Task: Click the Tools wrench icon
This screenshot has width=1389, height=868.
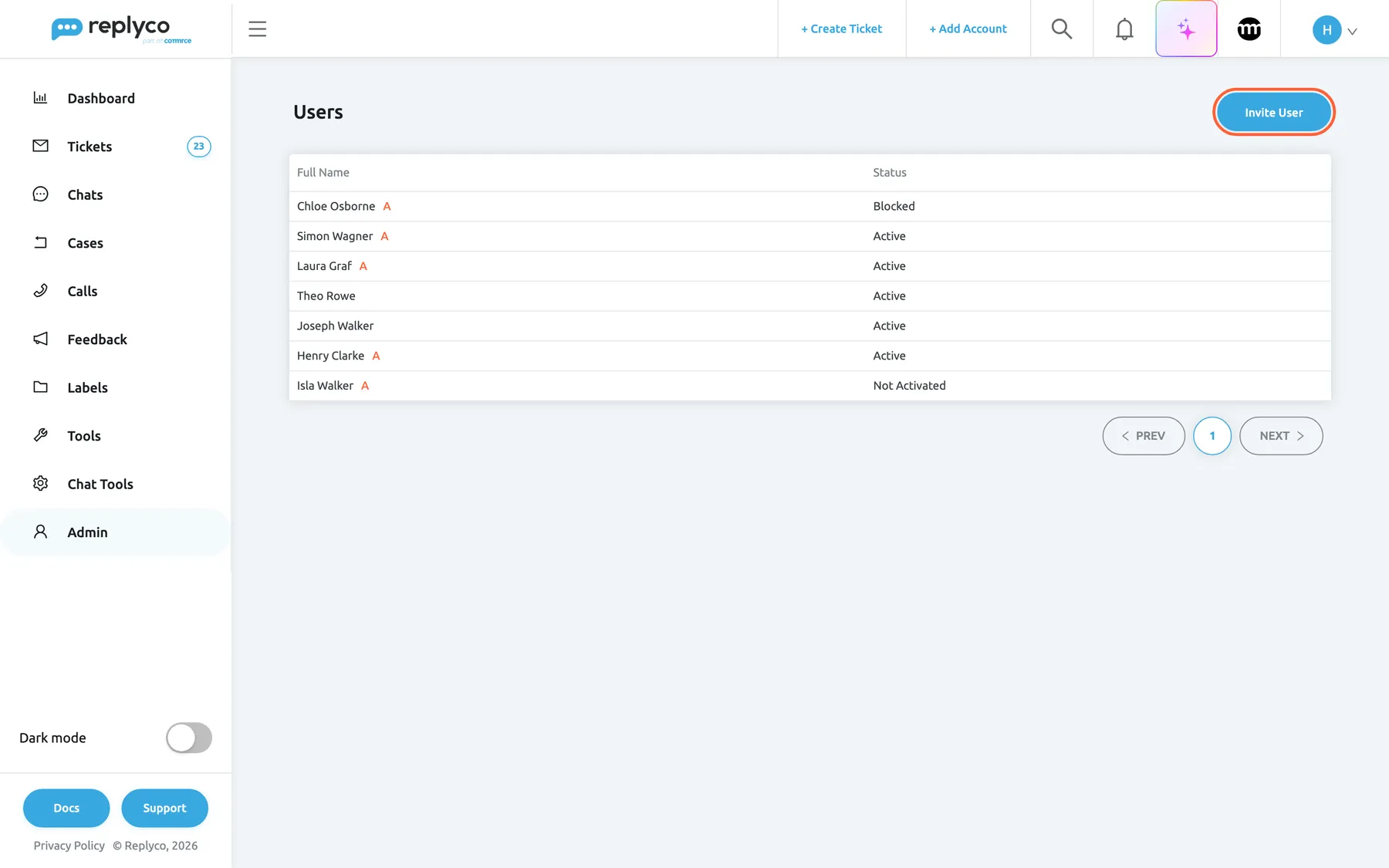Action: (x=40, y=435)
